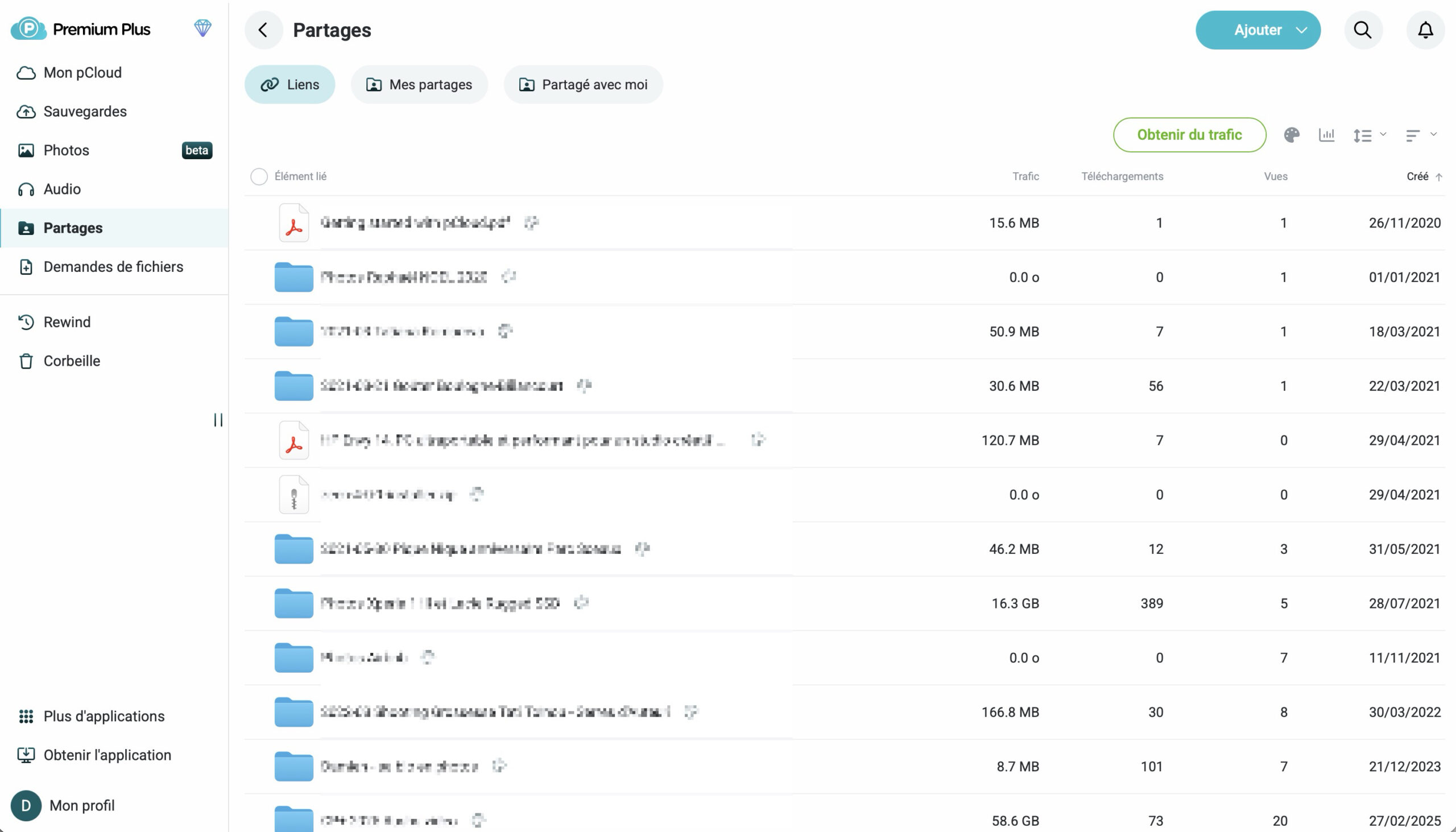The height and width of the screenshot is (832, 1456).
Task: Open the search magnifier icon
Action: (x=1363, y=30)
